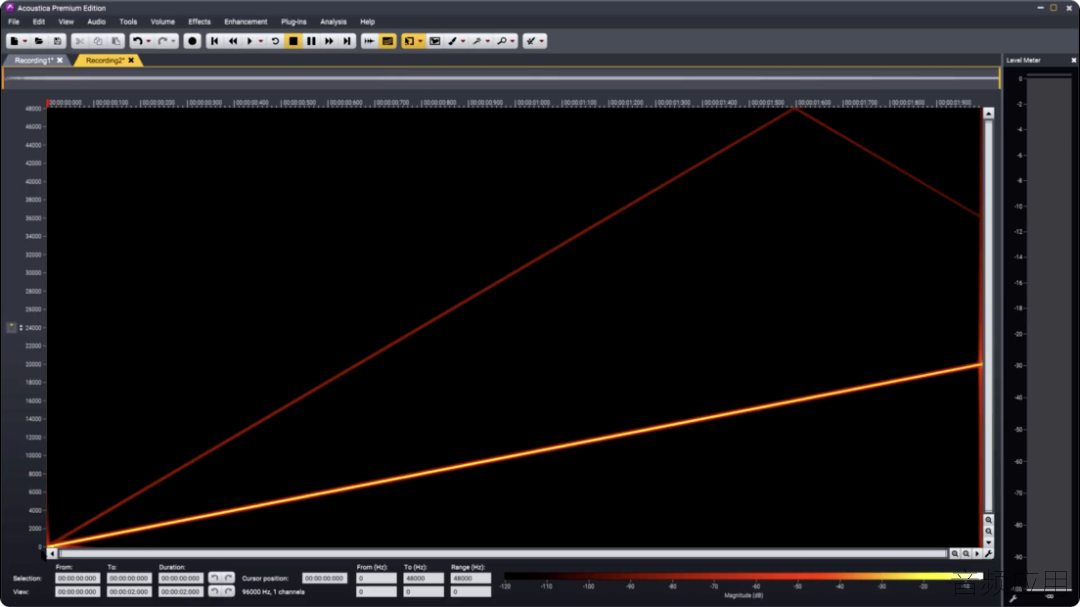Viewport: 1080px width, 607px height.
Task: Open Level Meter settings wrench icon
Action: pos(1013,599)
